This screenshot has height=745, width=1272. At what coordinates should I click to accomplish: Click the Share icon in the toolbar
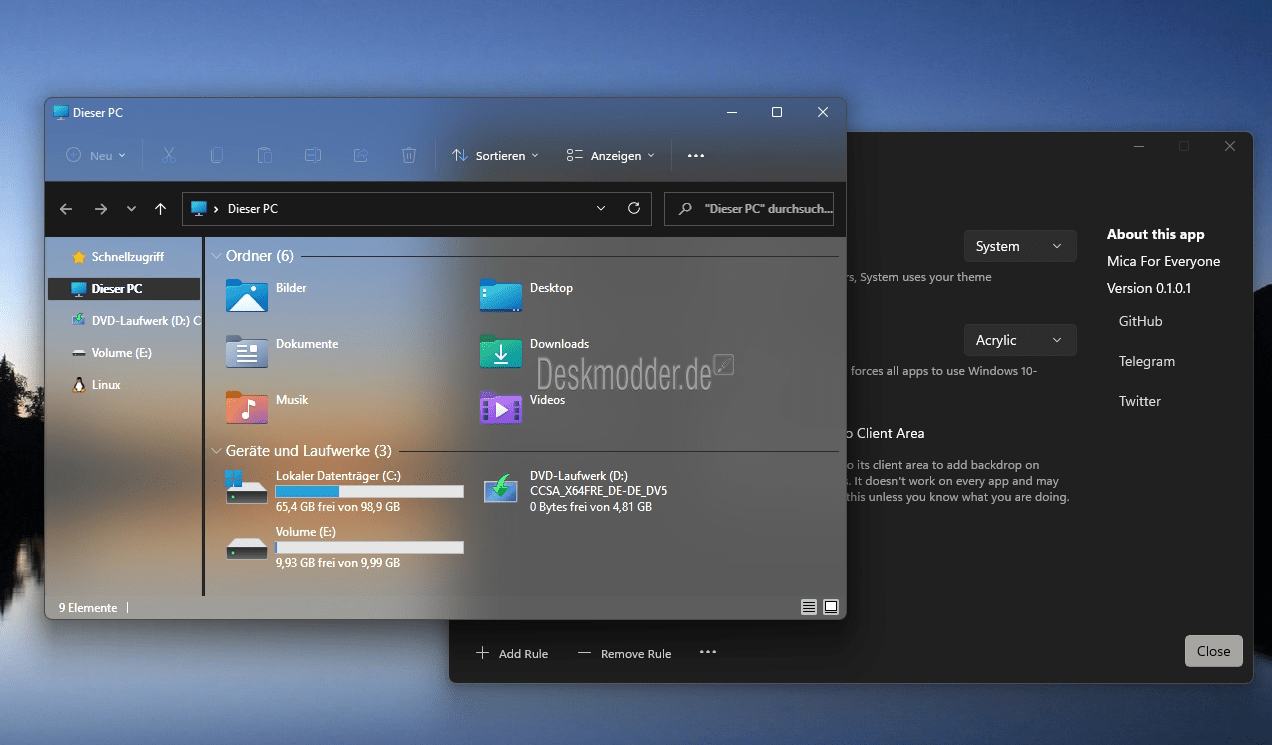click(360, 155)
